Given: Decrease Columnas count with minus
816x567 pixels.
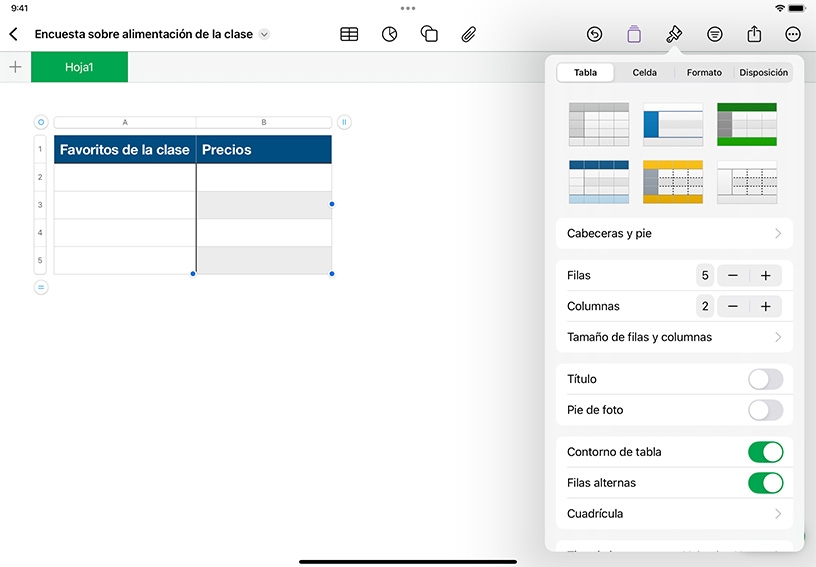Looking at the screenshot, I should point(733,306).
